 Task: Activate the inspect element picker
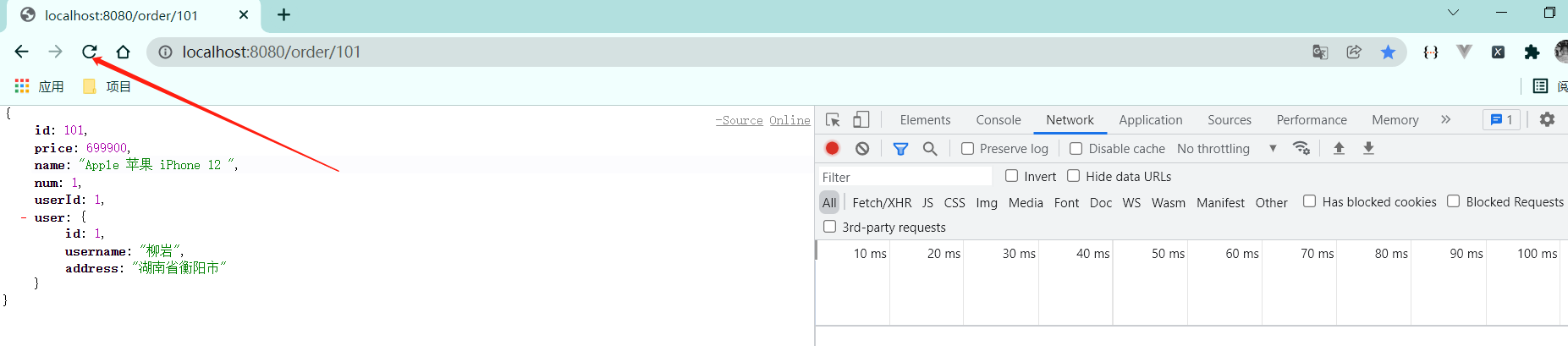pyautogui.click(x=833, y=120)
